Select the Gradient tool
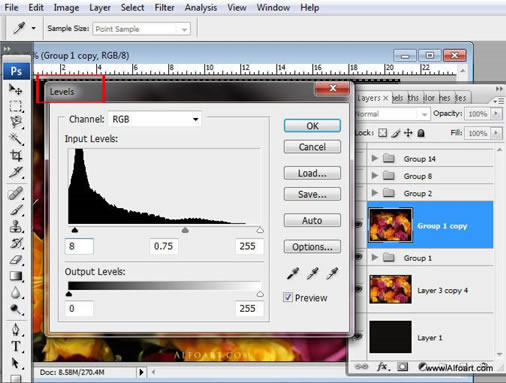The width and height of the screenshot is (506, 383). [15, 276]
